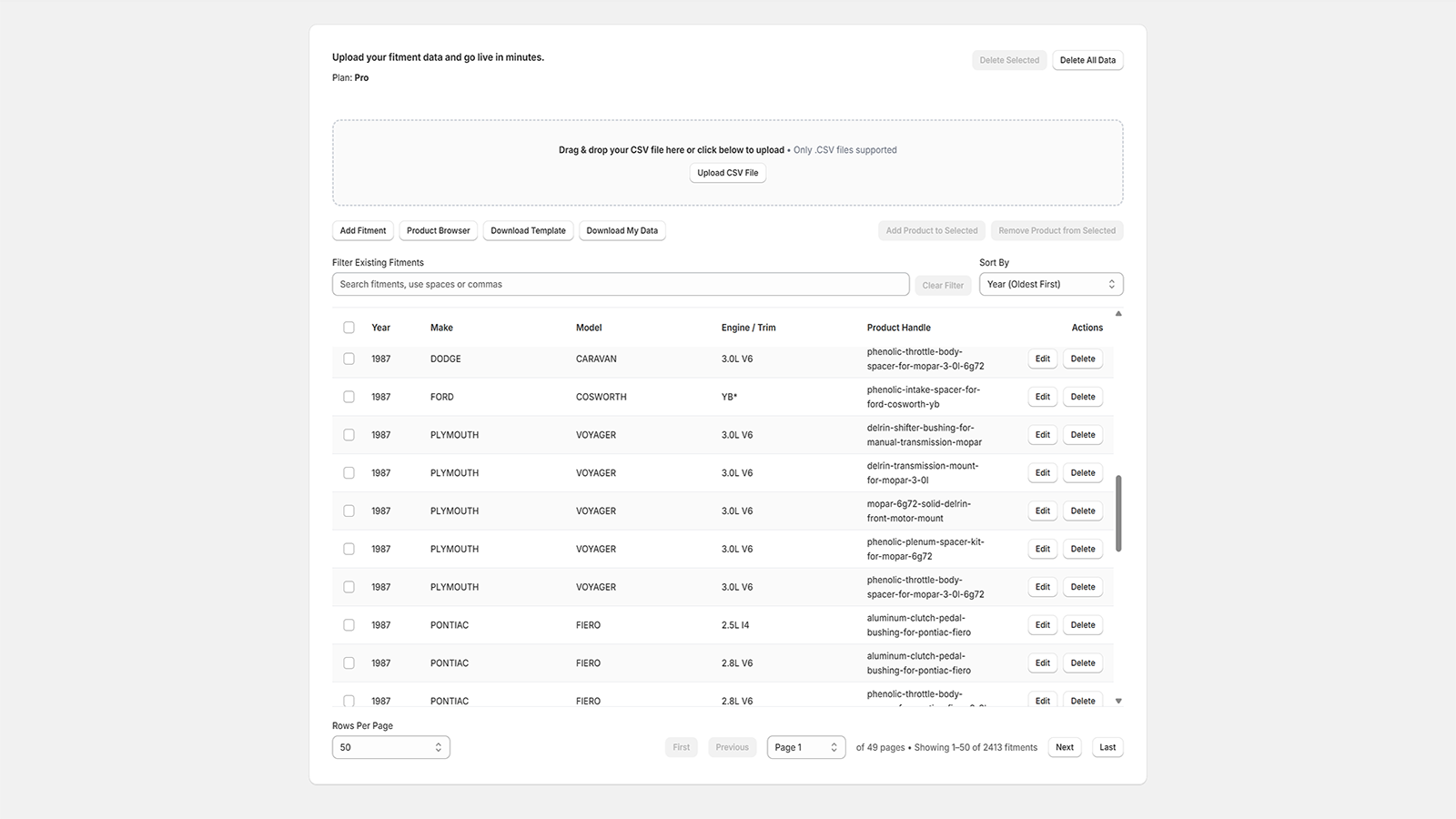1456x819 pixels.
Task: Tick the select-all checkbox in the table header
Action: [349, 328]
